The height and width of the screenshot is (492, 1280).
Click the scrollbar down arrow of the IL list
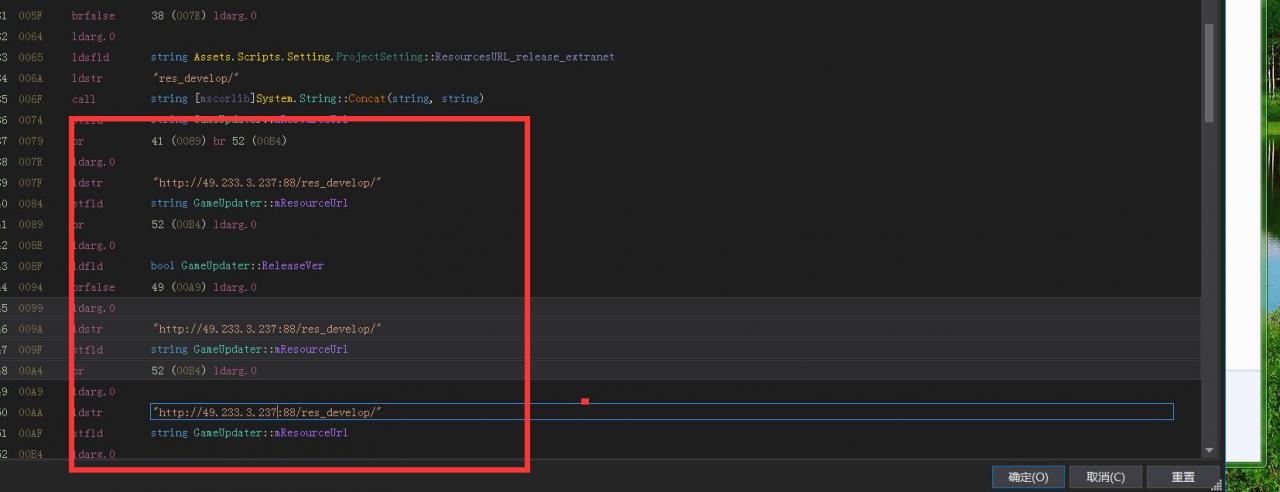tap(1209, 452)
